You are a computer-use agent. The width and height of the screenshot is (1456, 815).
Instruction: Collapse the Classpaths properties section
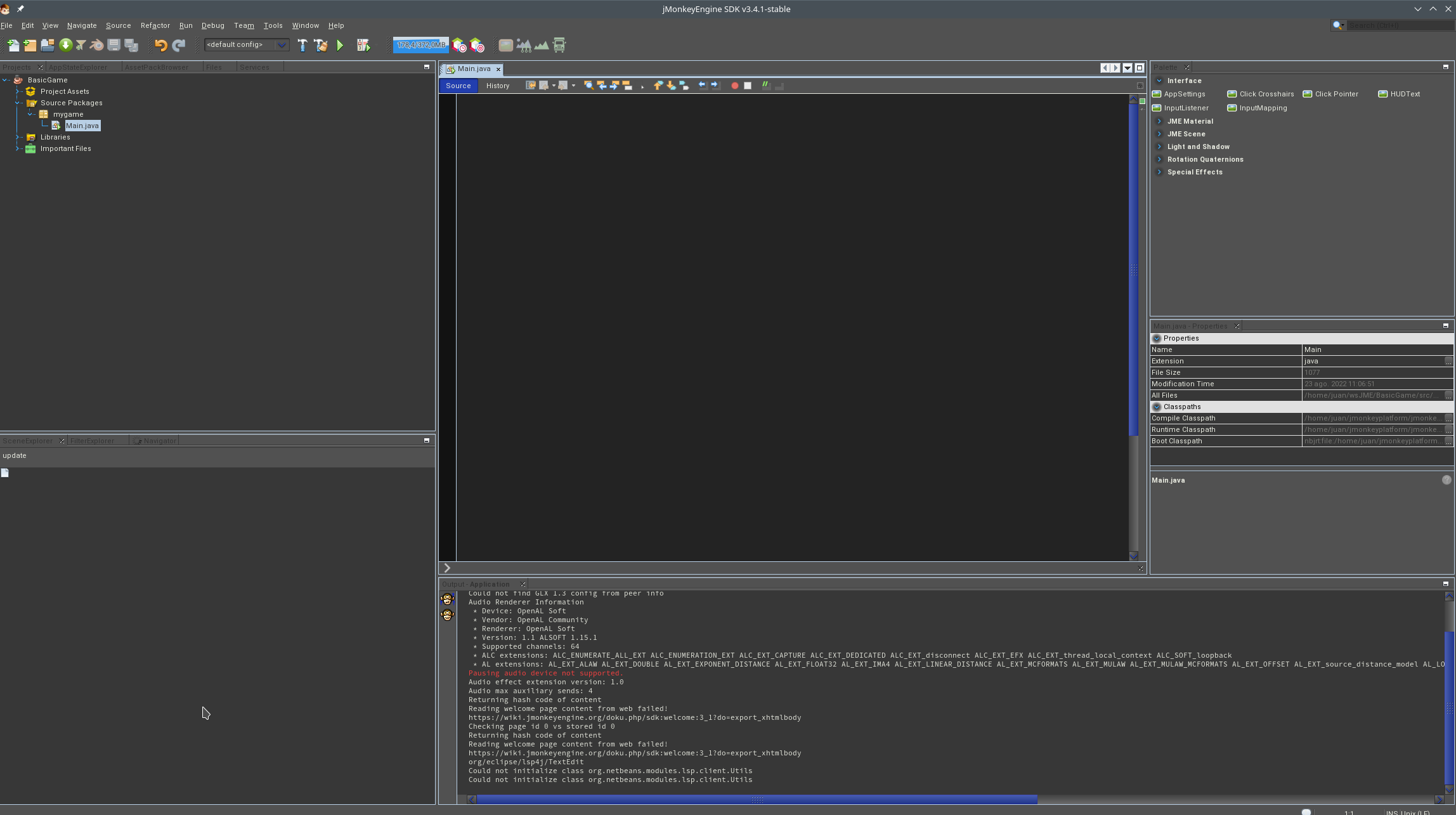pos(1157,407)
